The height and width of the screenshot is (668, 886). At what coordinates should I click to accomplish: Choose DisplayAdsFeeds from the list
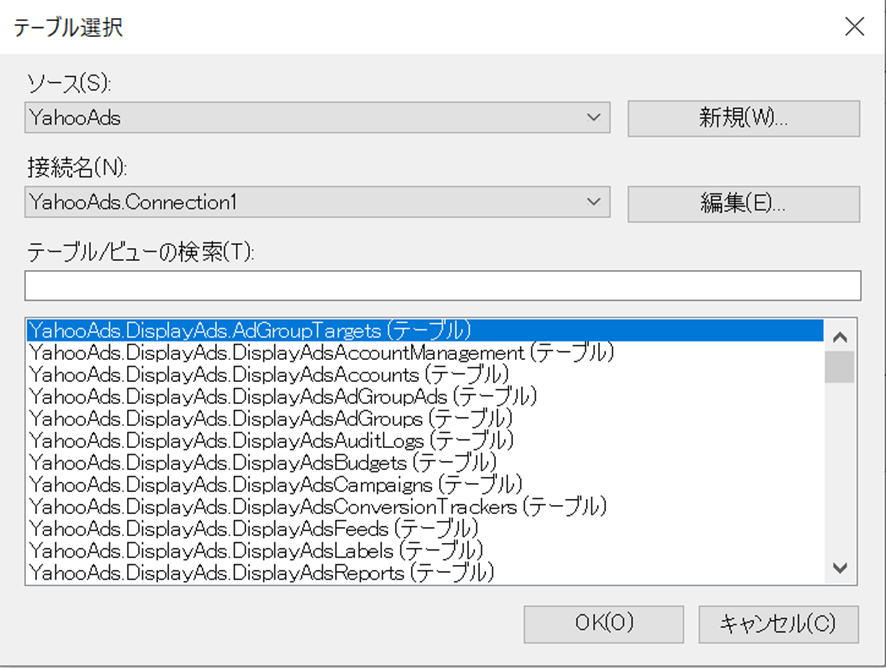point(254,528)
